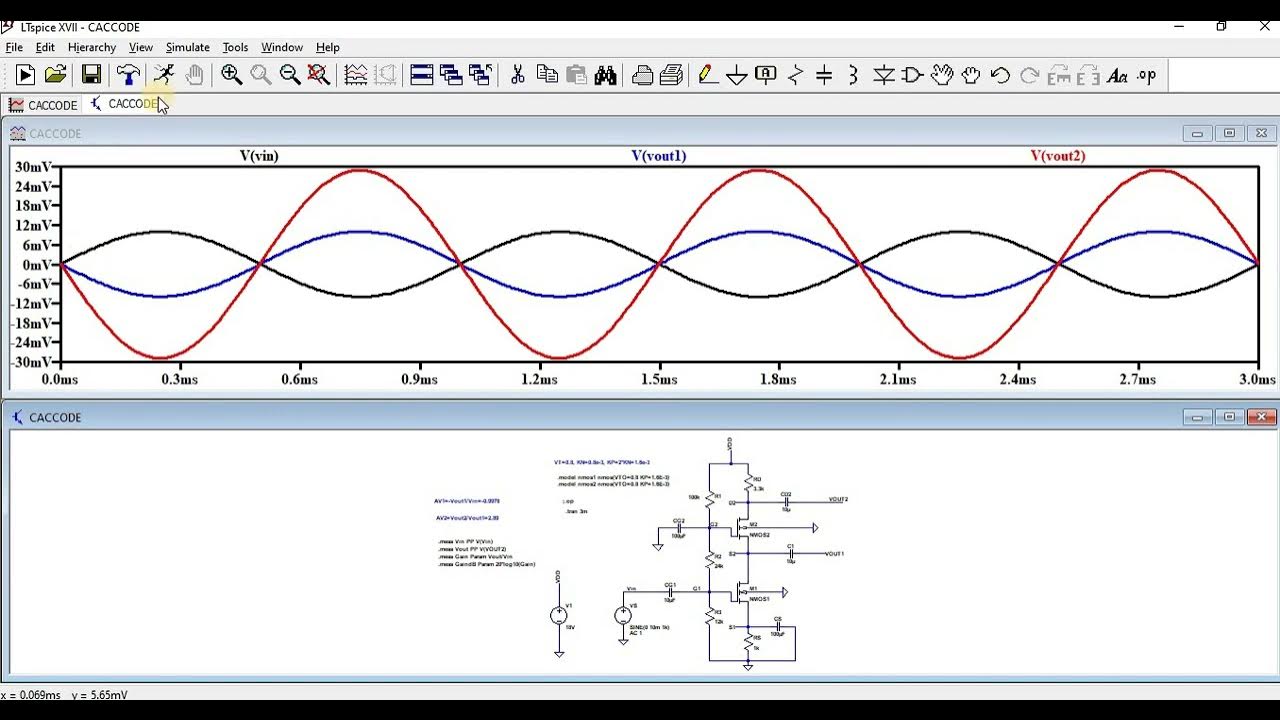Select the Move open-hand tool
1280x720 pixels.
(941, 75)
